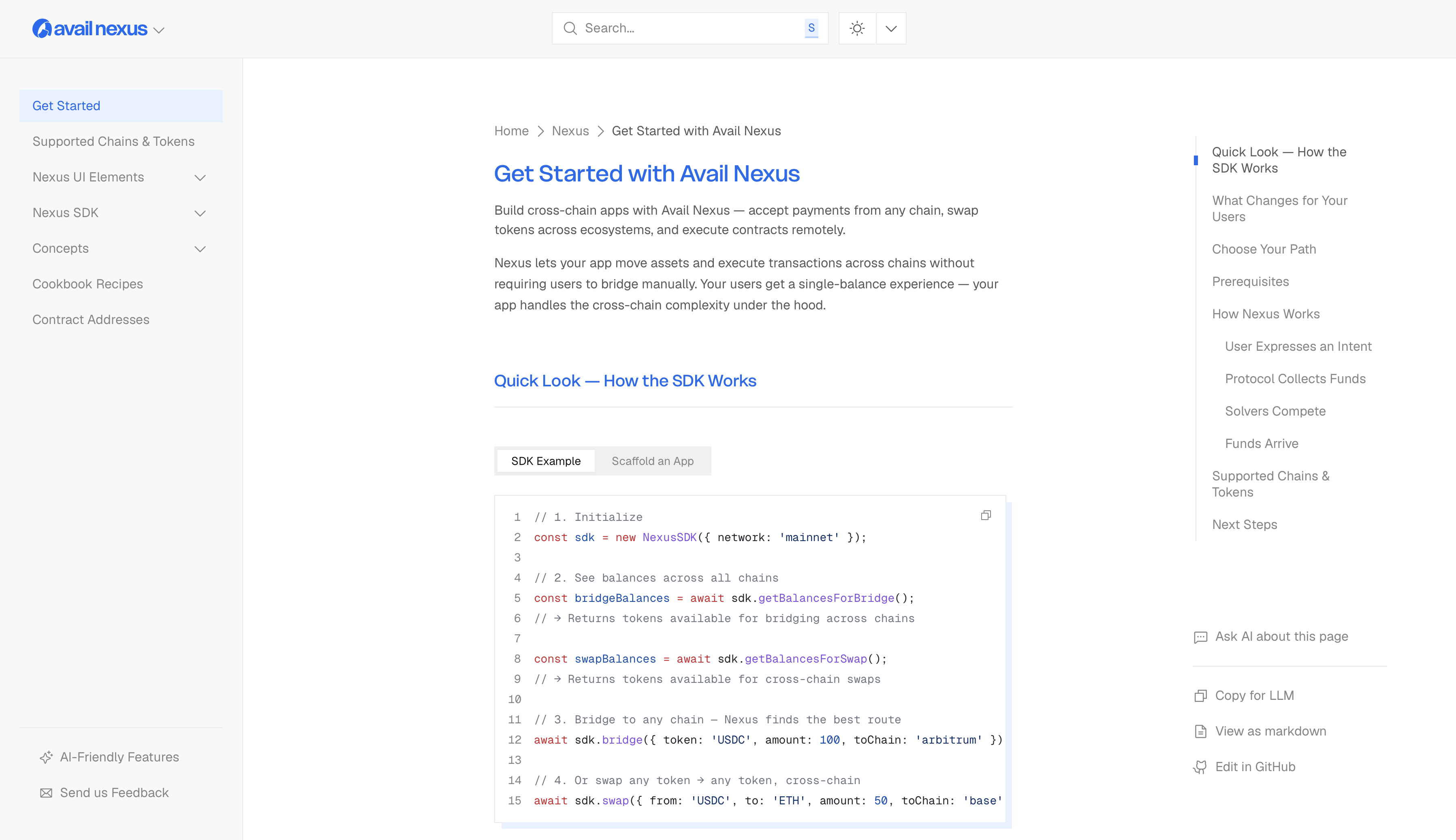Navigate to Home breadcrumb
Screen dimensions: 1456x840
tap(511, 131)
